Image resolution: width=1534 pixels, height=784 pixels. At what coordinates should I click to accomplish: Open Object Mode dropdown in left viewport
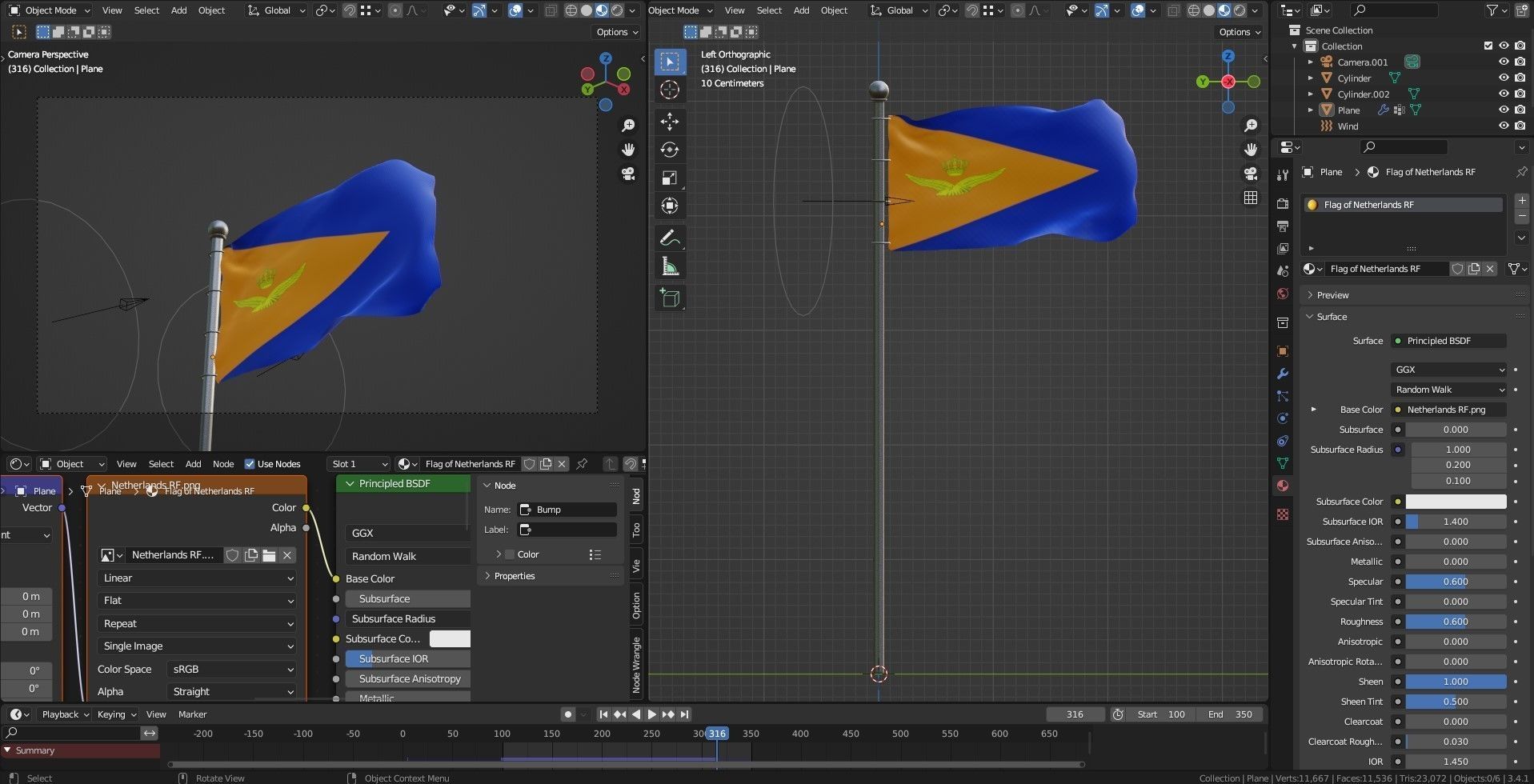tap(50, 10)
